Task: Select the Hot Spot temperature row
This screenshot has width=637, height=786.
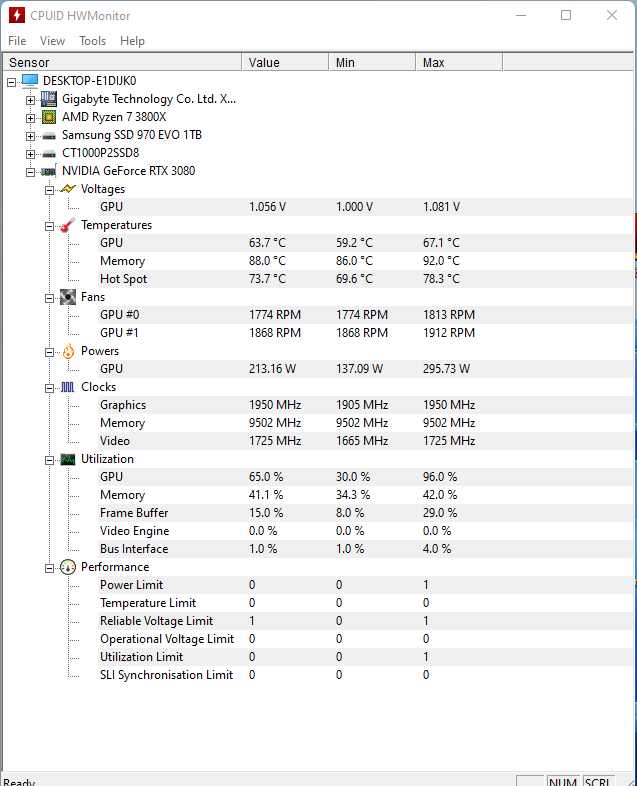Action: [366, 279]
